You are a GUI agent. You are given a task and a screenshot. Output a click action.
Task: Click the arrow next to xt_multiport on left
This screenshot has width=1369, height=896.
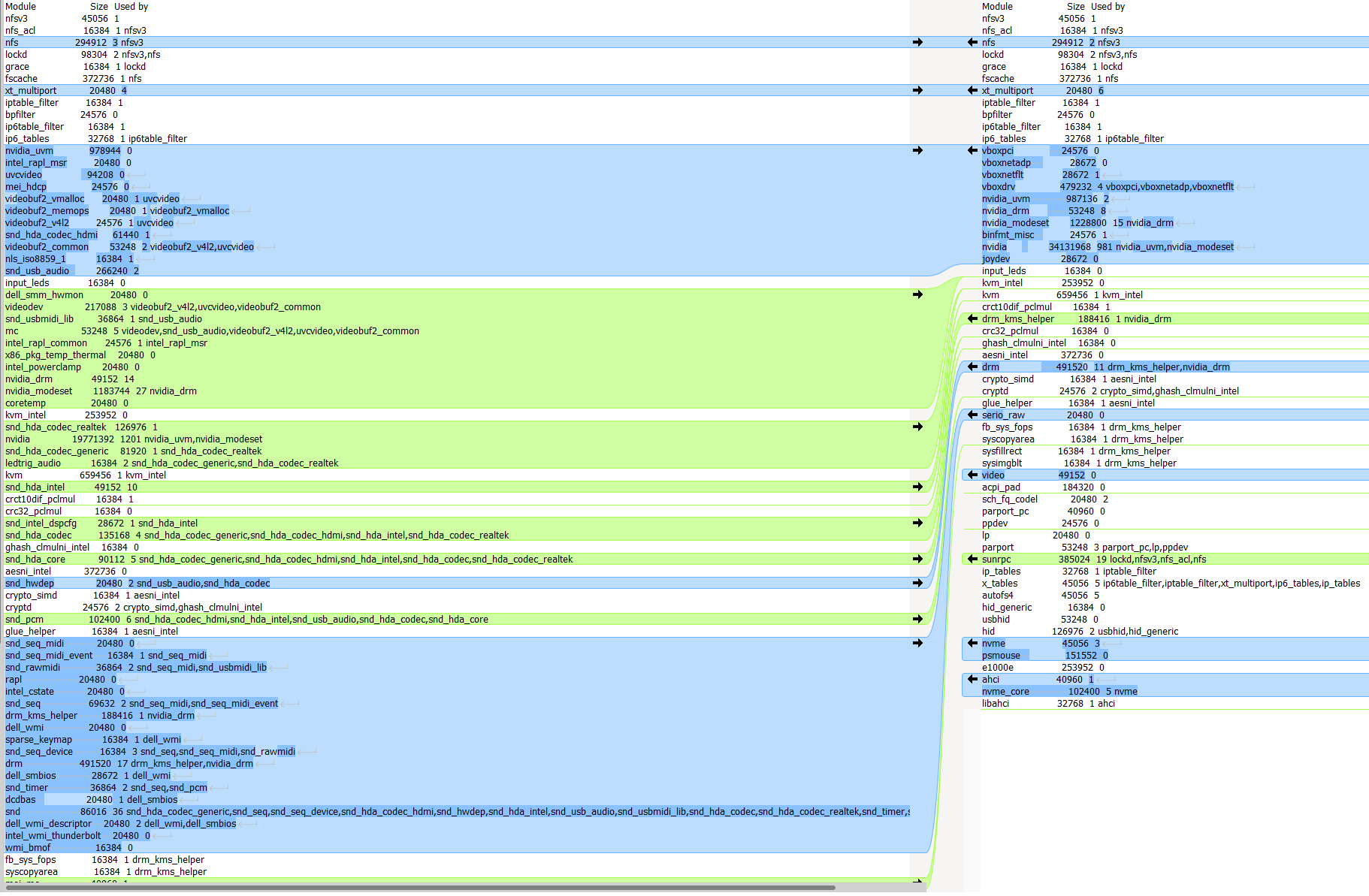(x=917, y=90)
